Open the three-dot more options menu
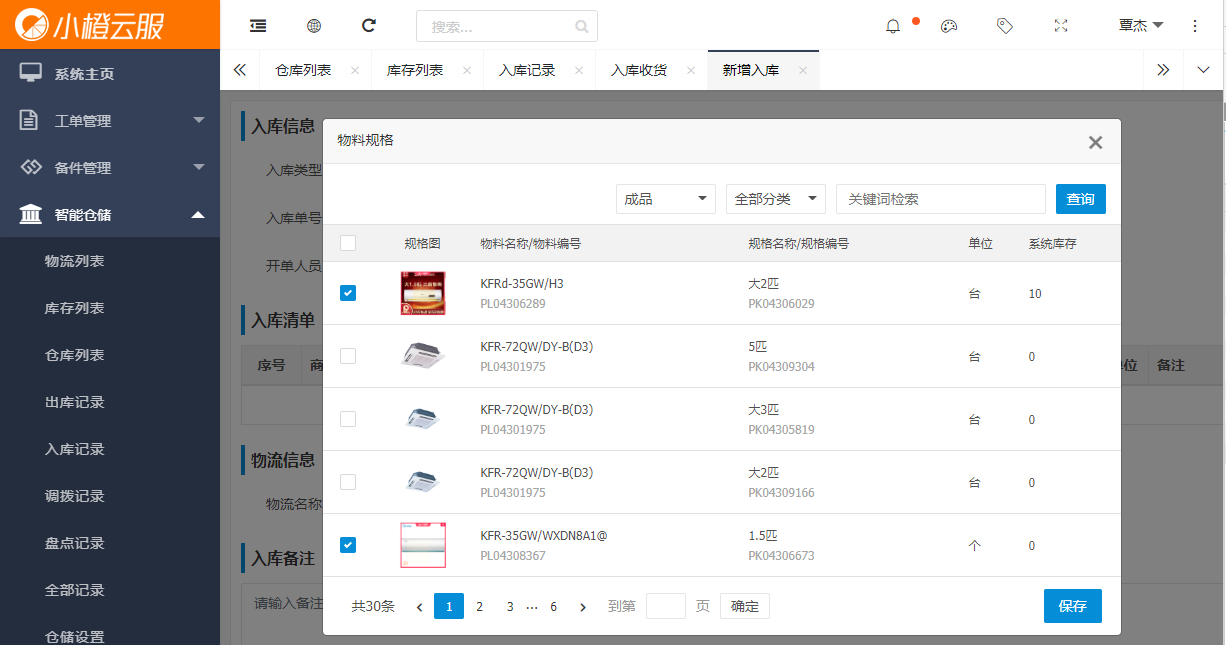The width and height of the screenshot is (1226, 645). [x=1195, y=26]
